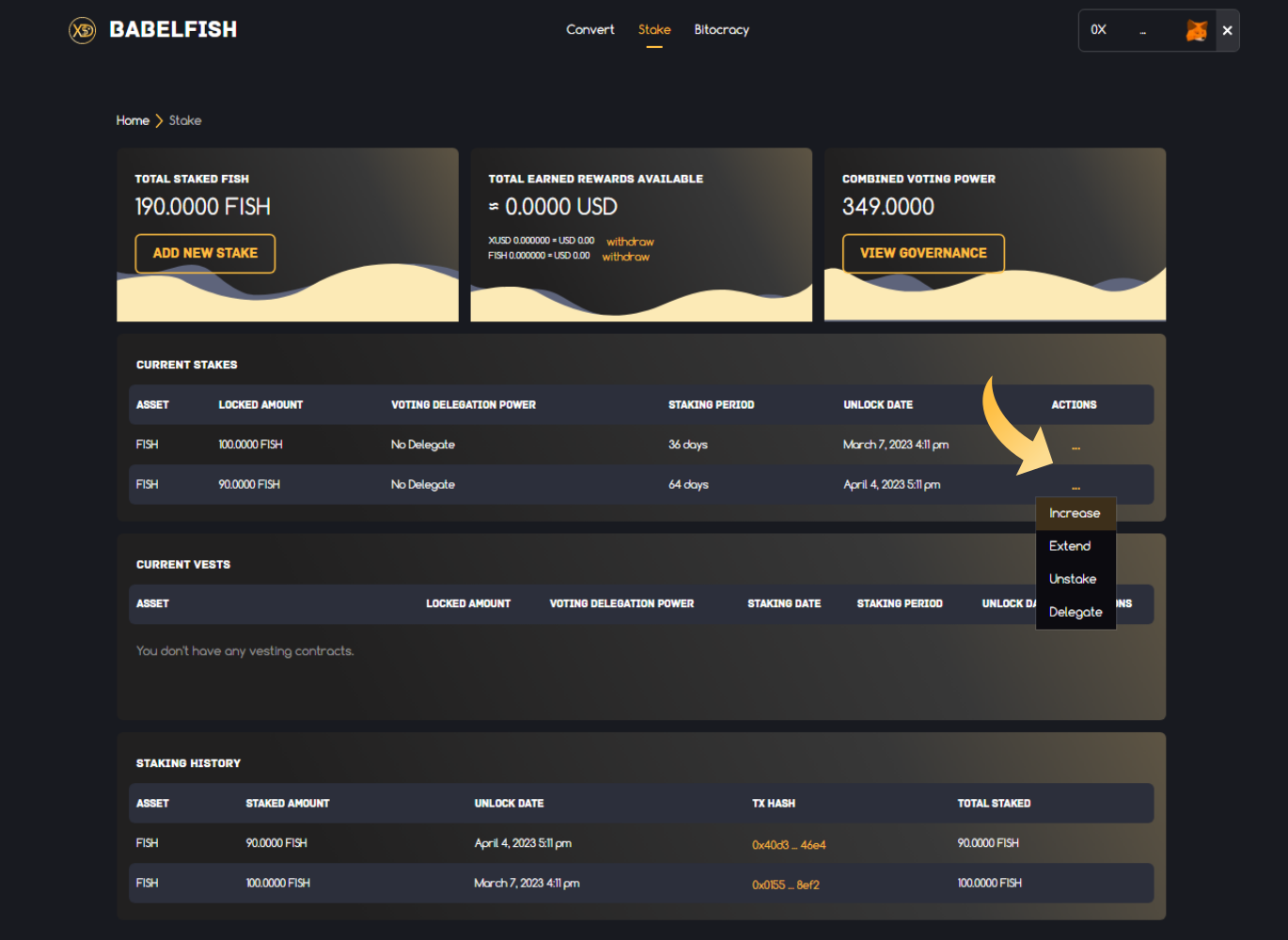1288x940 pixels.
Task: Click Voting Delegation Power header in Current Stakes
Action: pos(463,405)
